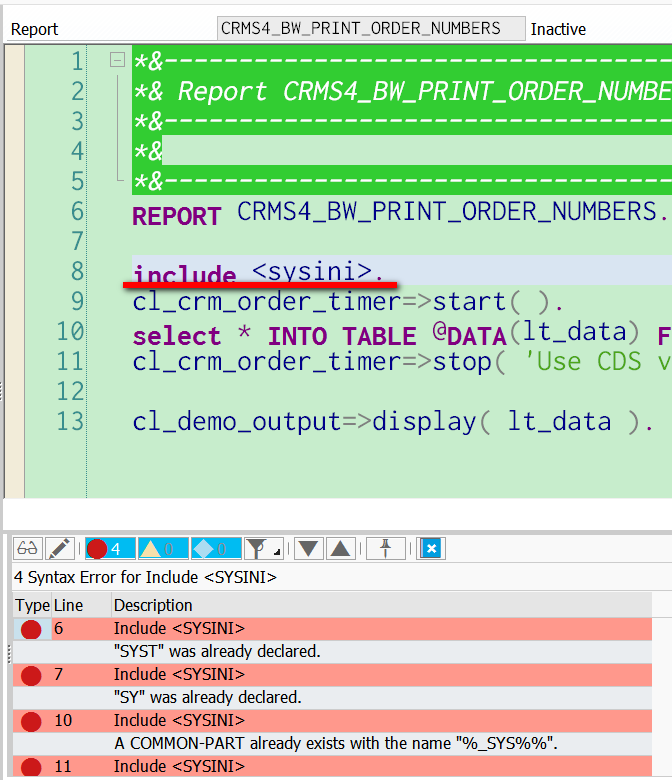Click the select statement on line 10
The width and height of the screenshot is (672, 780).
[x=402, y=334]
